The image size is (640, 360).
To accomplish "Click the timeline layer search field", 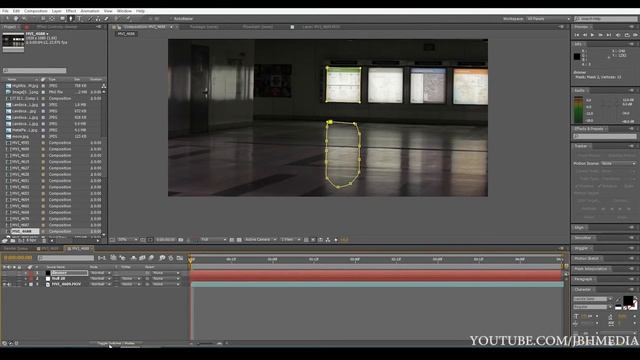I will tap(66, 258).
